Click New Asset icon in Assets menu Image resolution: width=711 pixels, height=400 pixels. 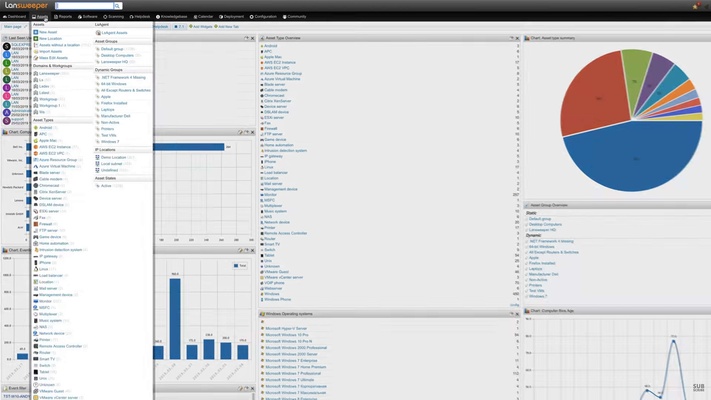(36, 32)
